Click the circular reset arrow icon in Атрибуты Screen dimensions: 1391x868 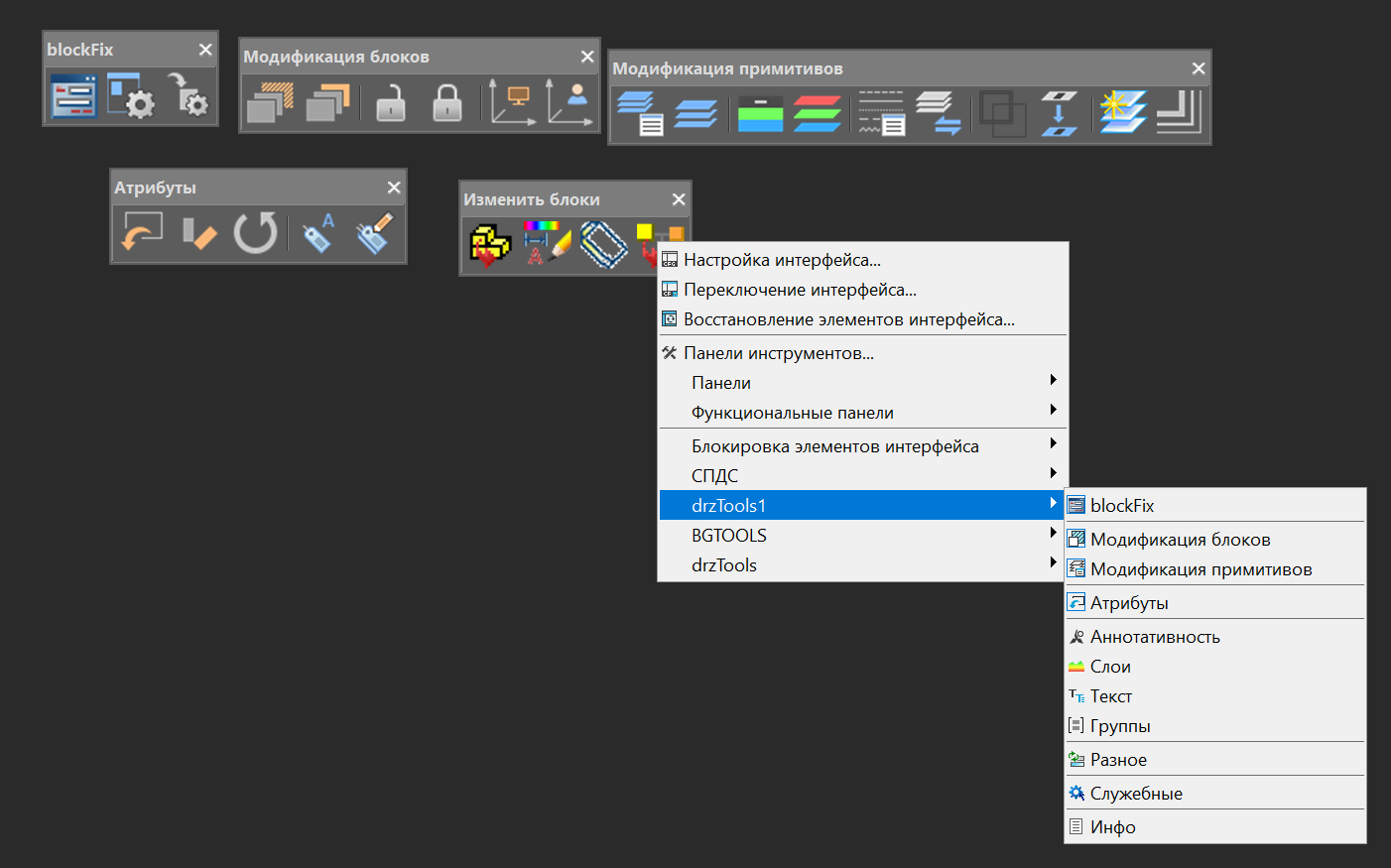click(255, 234)
